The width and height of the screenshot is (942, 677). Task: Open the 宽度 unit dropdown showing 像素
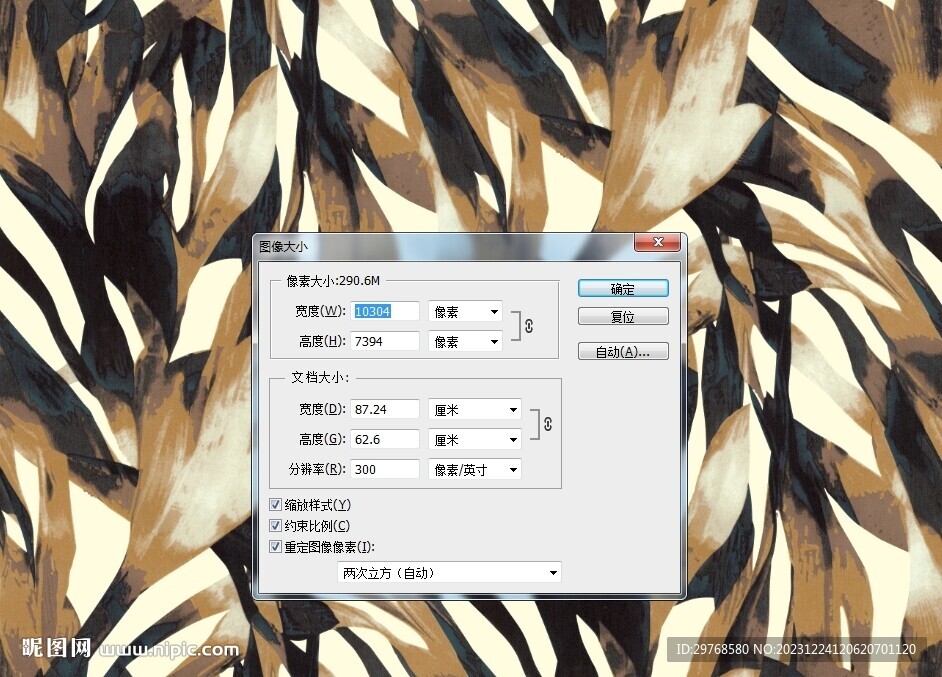click(464, 311)
